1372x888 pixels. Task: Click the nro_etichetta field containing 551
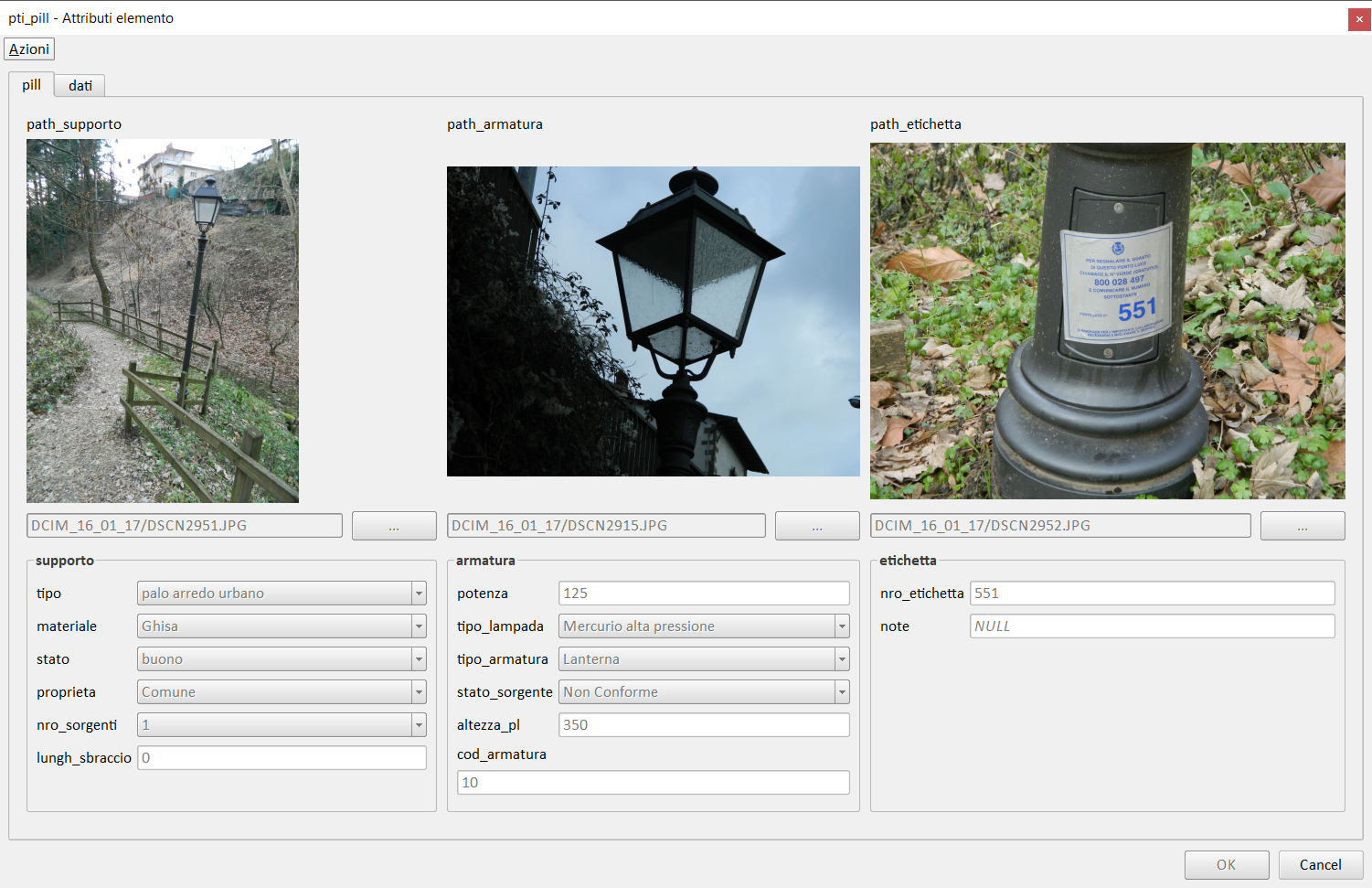click(1152, 594)
